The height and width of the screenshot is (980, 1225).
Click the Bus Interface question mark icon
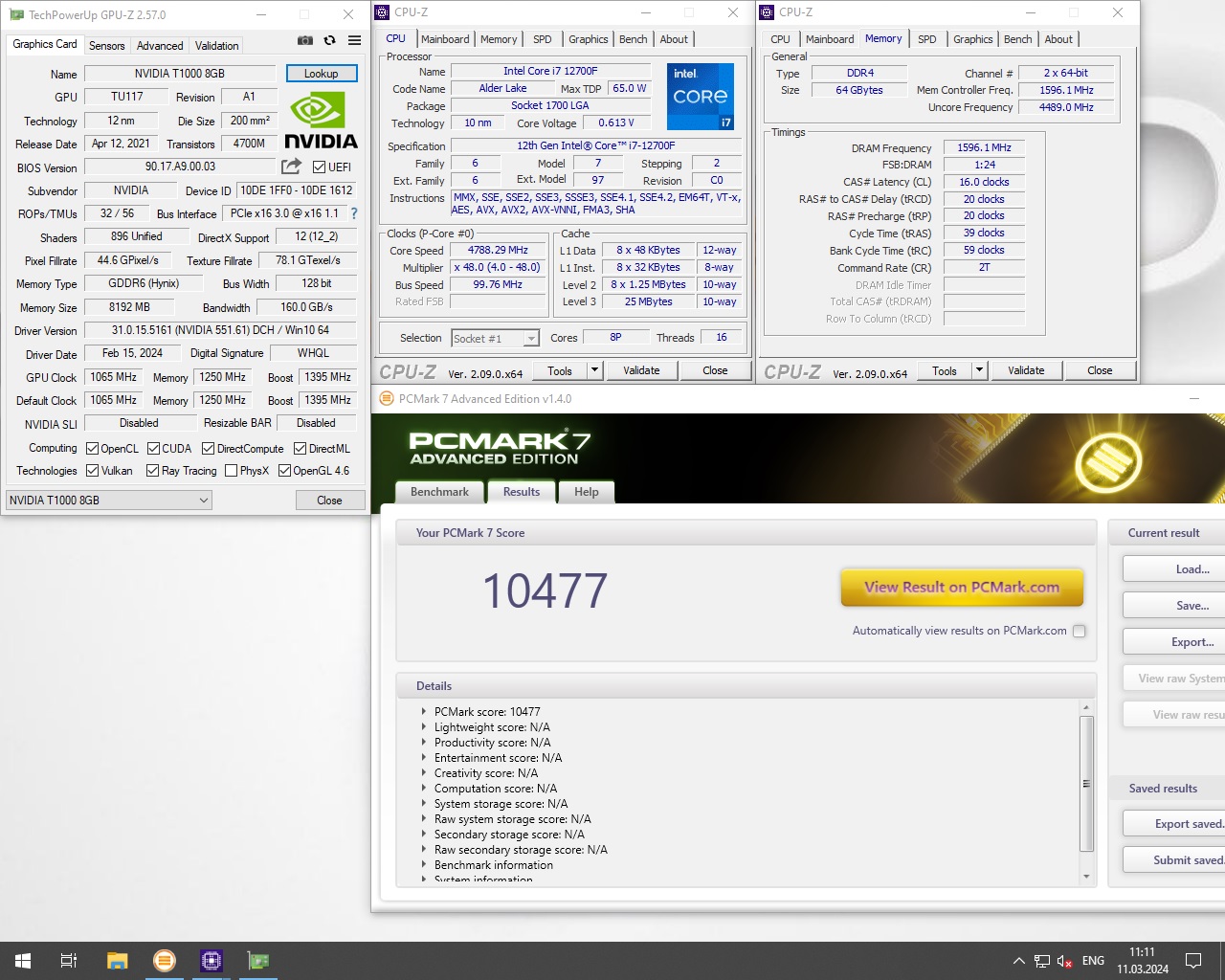coord(354,213)
